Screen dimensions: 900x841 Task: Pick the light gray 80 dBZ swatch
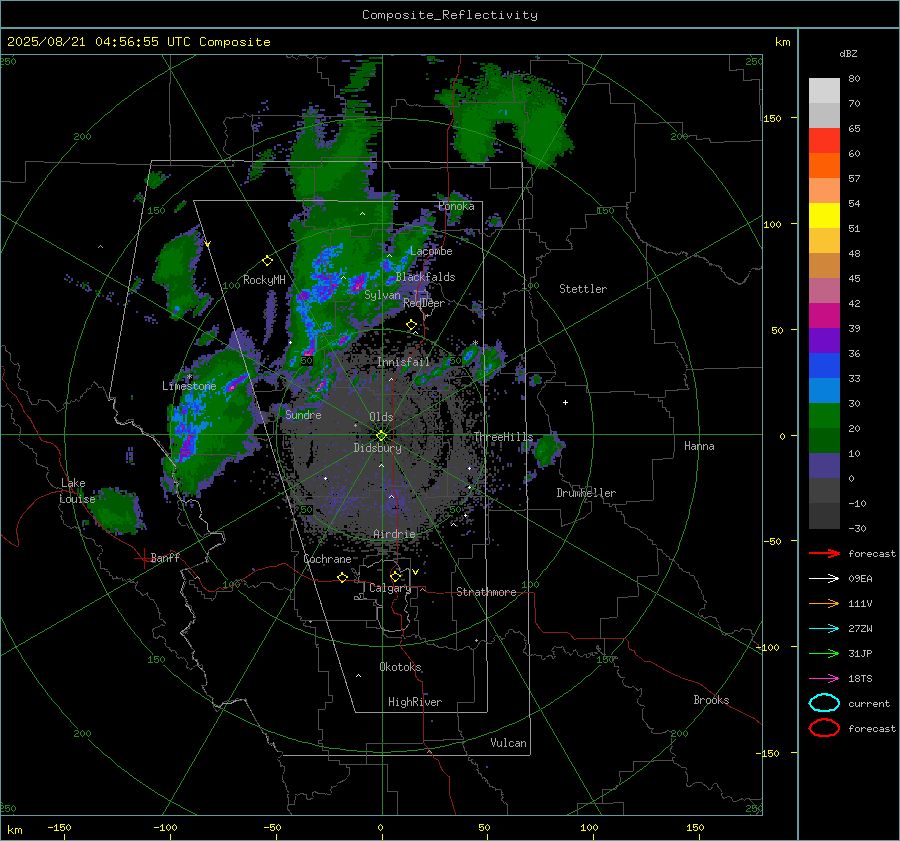pyautogui.click(x=824, y=90)
